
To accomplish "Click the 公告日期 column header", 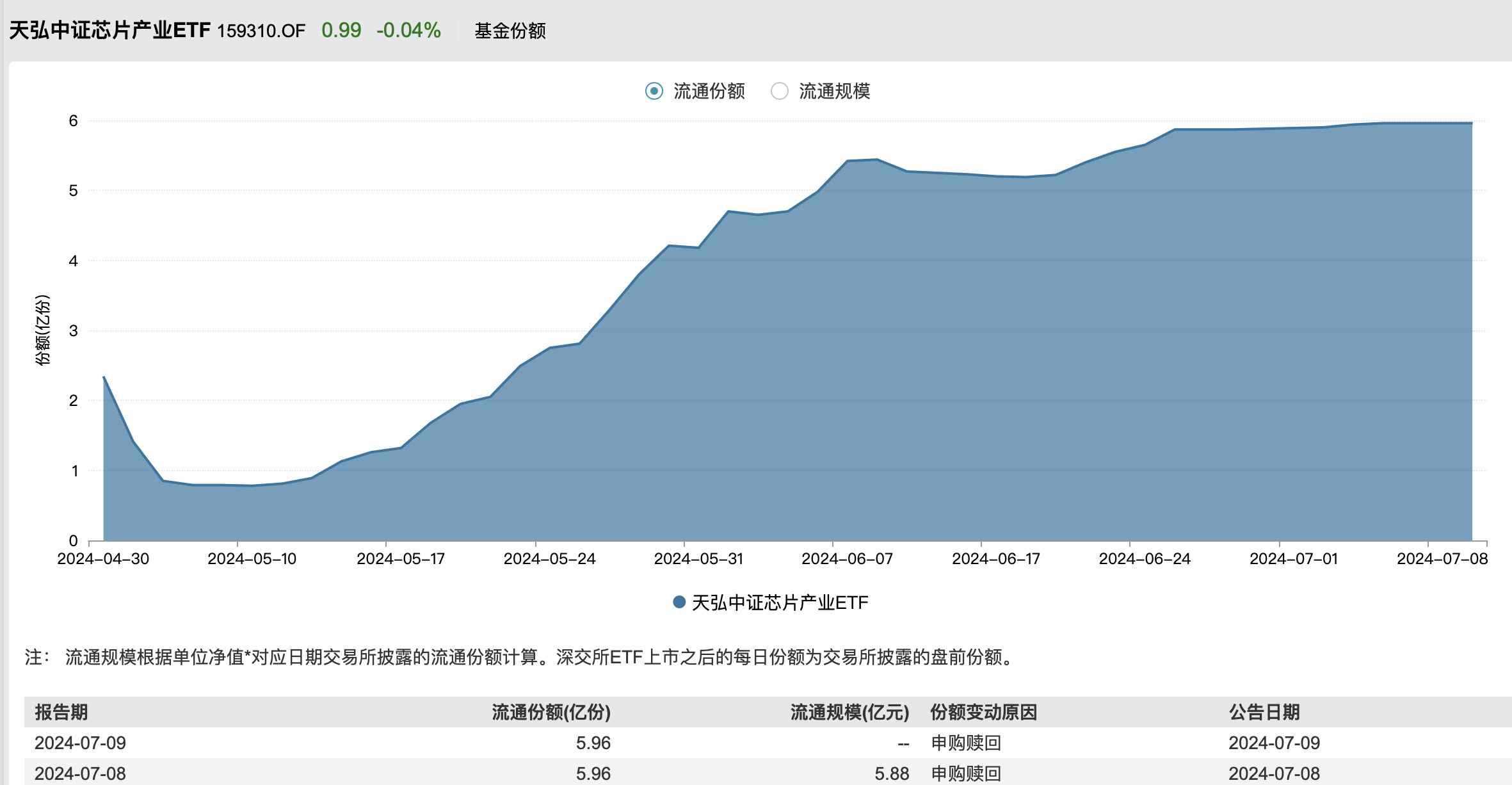I will coord(1264,712).
